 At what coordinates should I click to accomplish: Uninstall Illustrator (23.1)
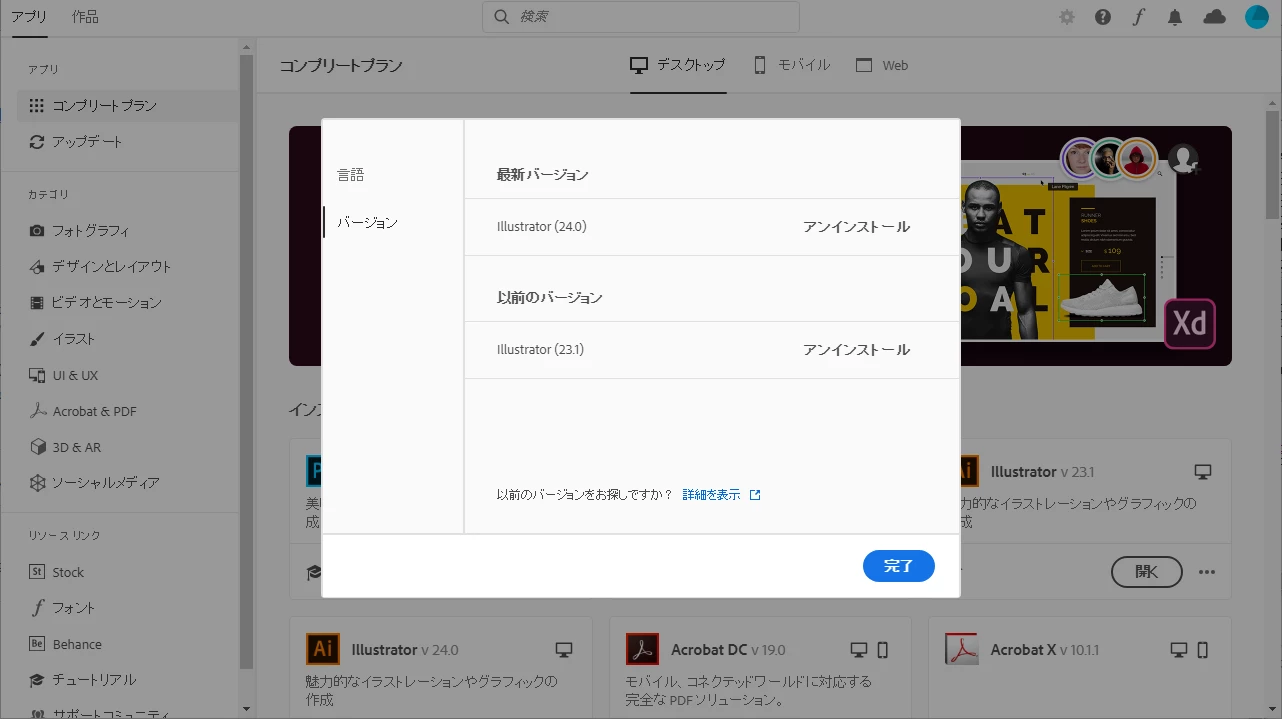click(856, 350)
